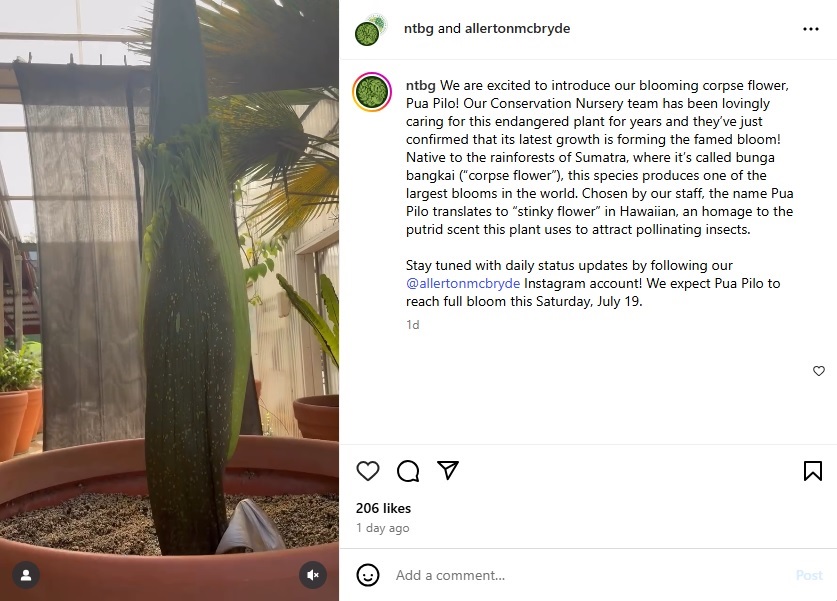Screen dimensions: 837x601
Task: Open the ntbg story ring avatar
Action: tap(372, 92)
